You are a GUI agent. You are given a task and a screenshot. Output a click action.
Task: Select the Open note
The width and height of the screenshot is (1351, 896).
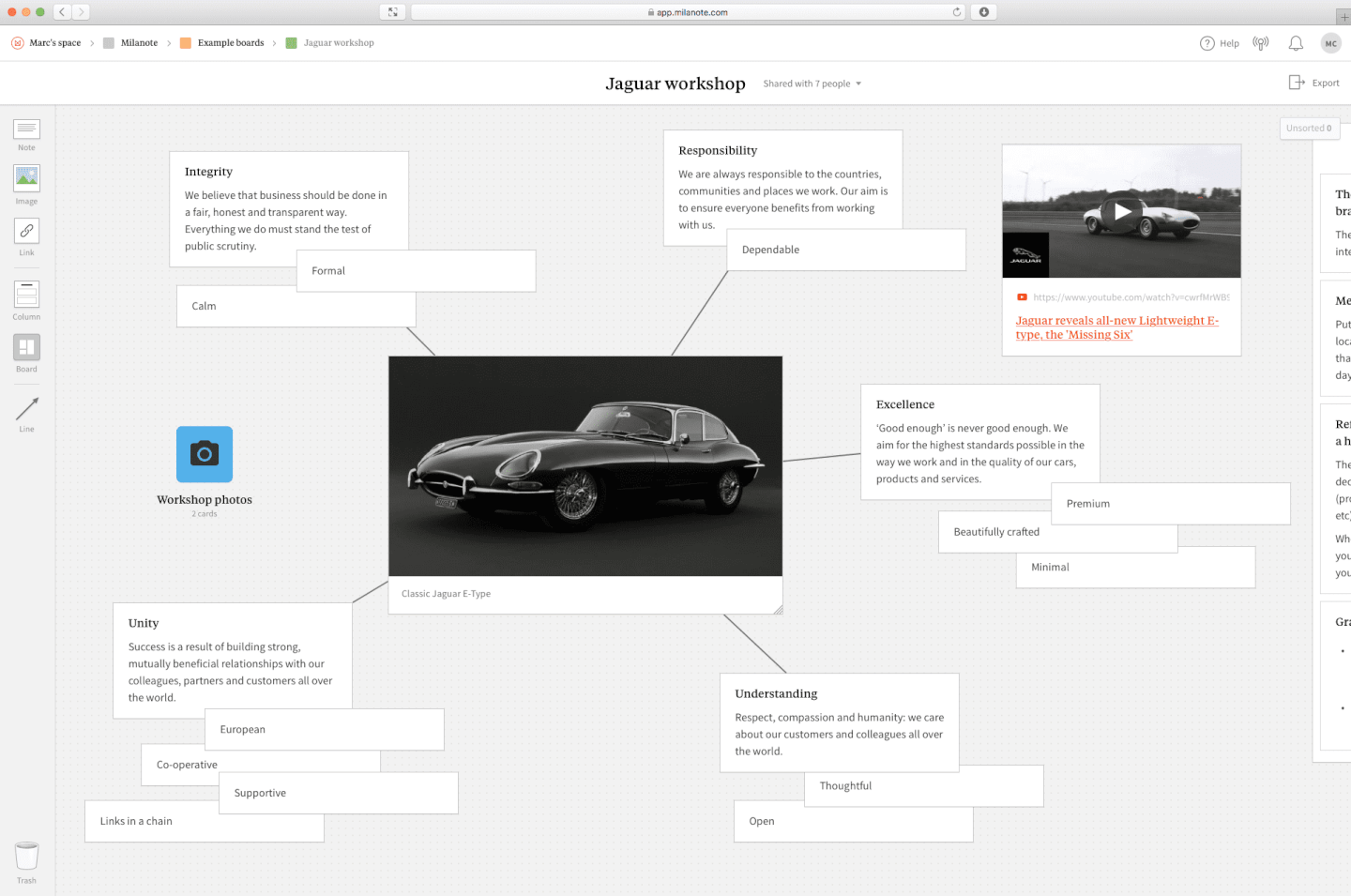[854, 822]
